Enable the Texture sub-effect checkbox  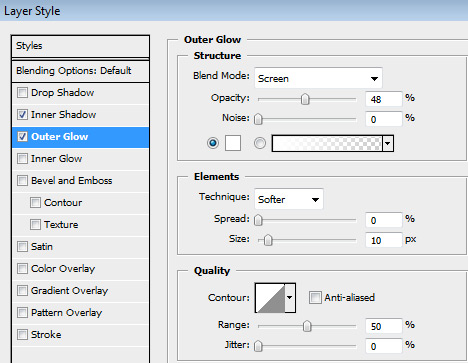pyautogui.click(x=35, y=224)
